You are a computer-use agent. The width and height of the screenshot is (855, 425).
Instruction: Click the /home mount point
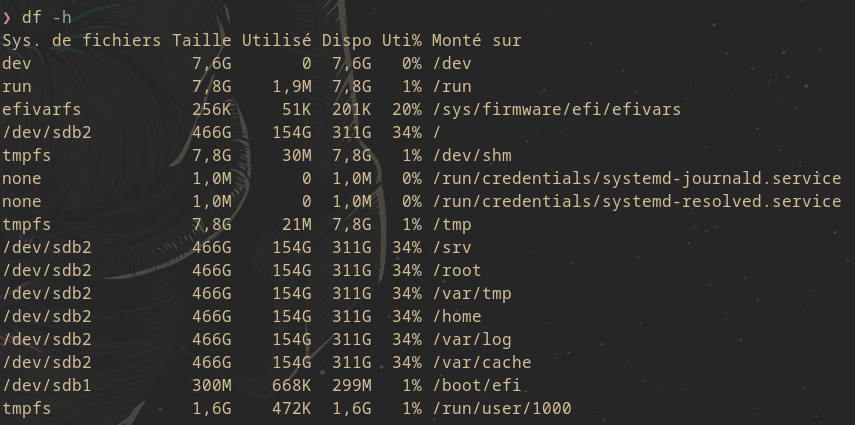point(457,316)
